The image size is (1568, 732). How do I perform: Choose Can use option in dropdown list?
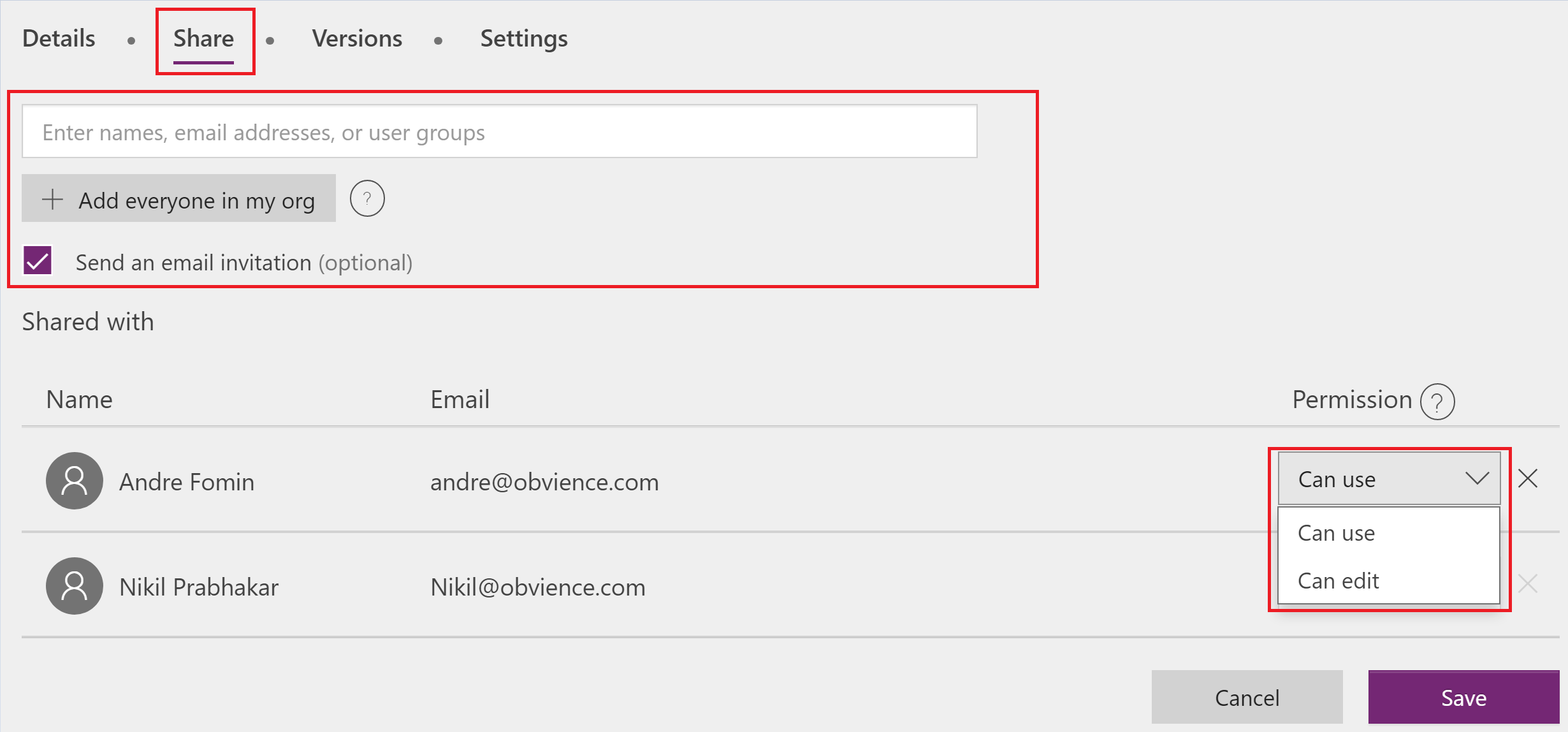click(1337, 533)
